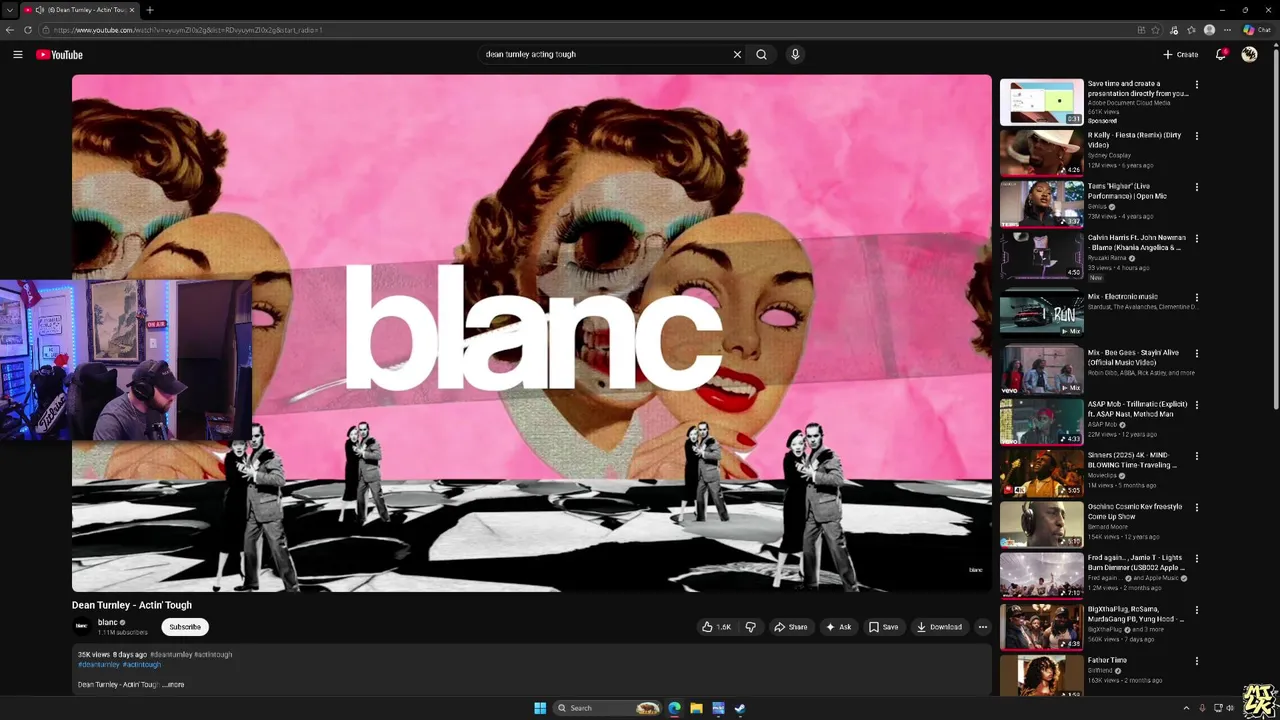Subscribe to blanc channel

184,627
